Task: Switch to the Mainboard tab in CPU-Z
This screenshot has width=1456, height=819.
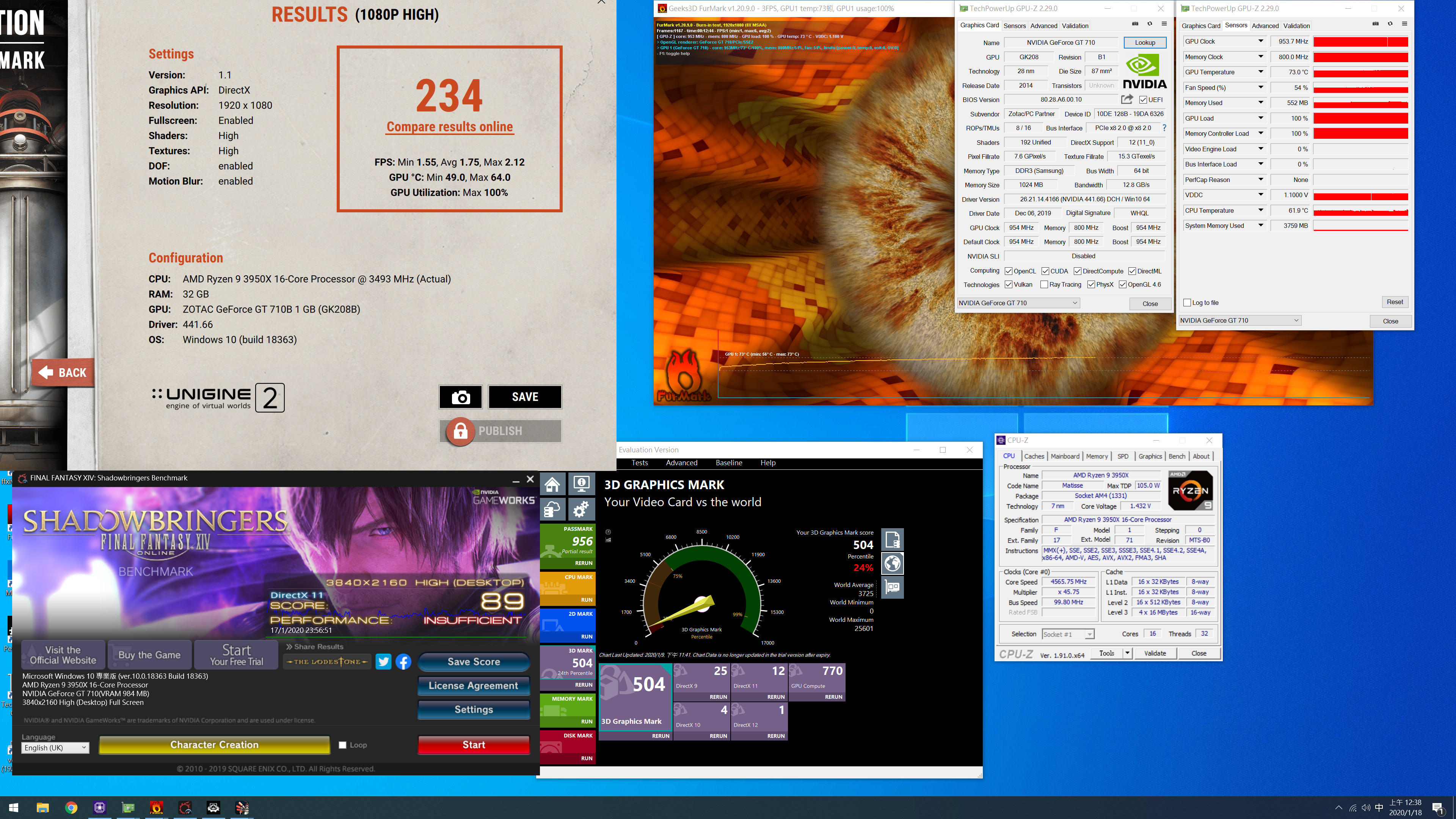Action: pyautogui.click(x=1065, y=456)
